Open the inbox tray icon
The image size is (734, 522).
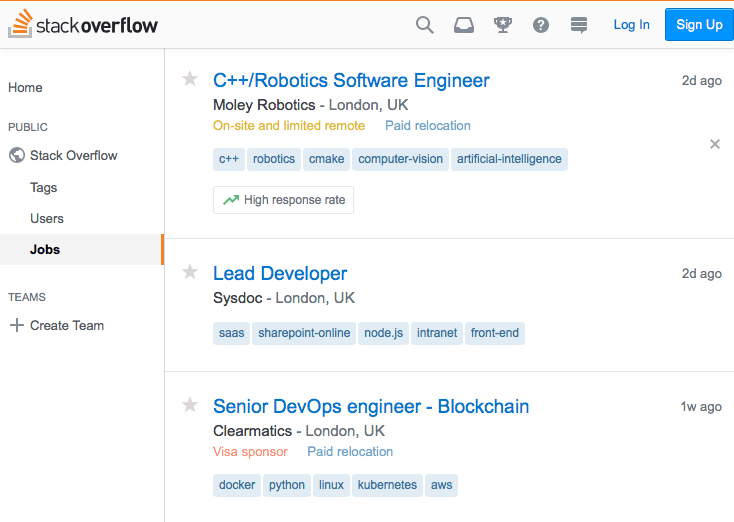point(464,25)
